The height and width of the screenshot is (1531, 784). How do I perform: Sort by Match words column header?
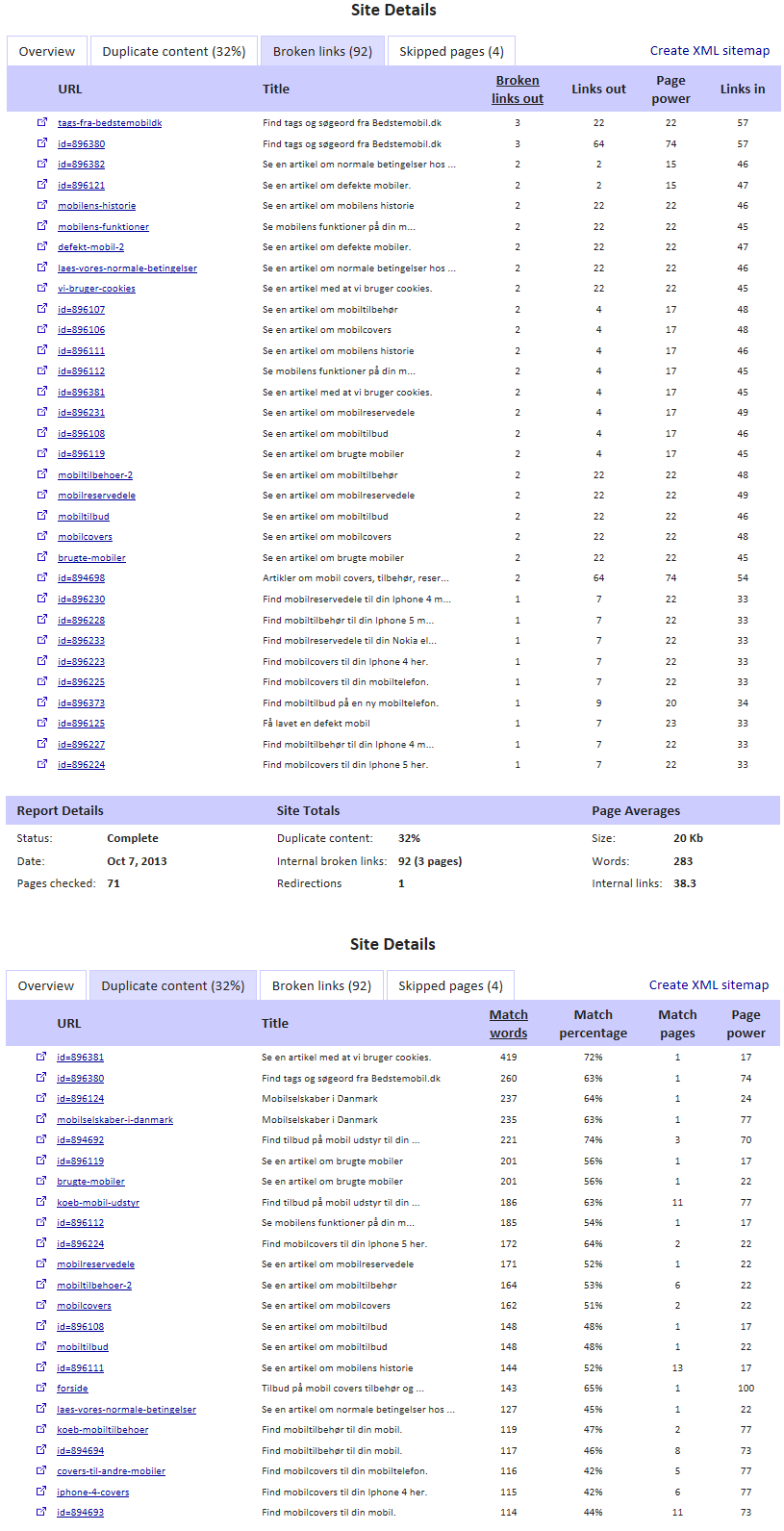coord(508,1024)
